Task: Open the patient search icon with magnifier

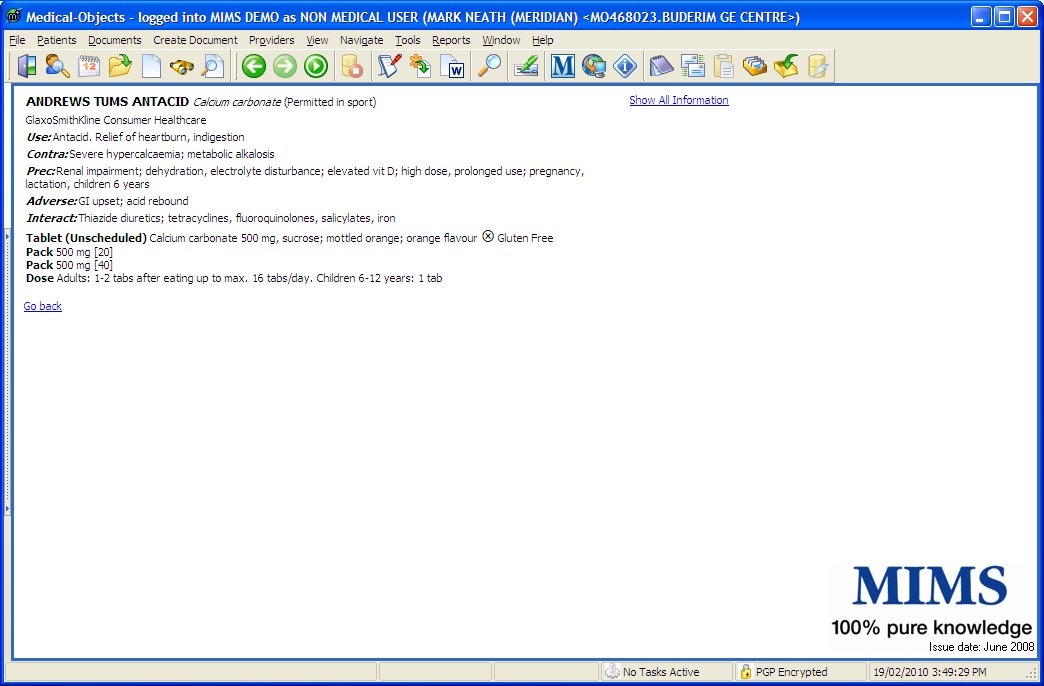Action: pos(57,66)
